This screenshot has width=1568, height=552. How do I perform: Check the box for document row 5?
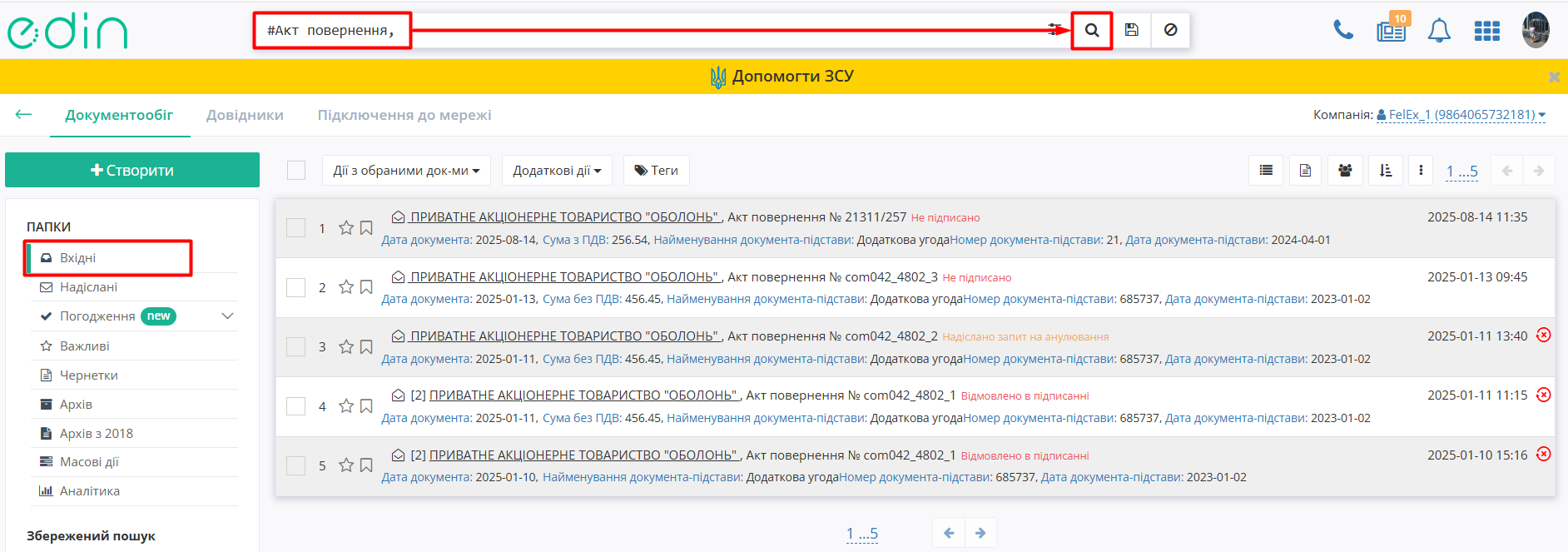[x=295, y=465]
